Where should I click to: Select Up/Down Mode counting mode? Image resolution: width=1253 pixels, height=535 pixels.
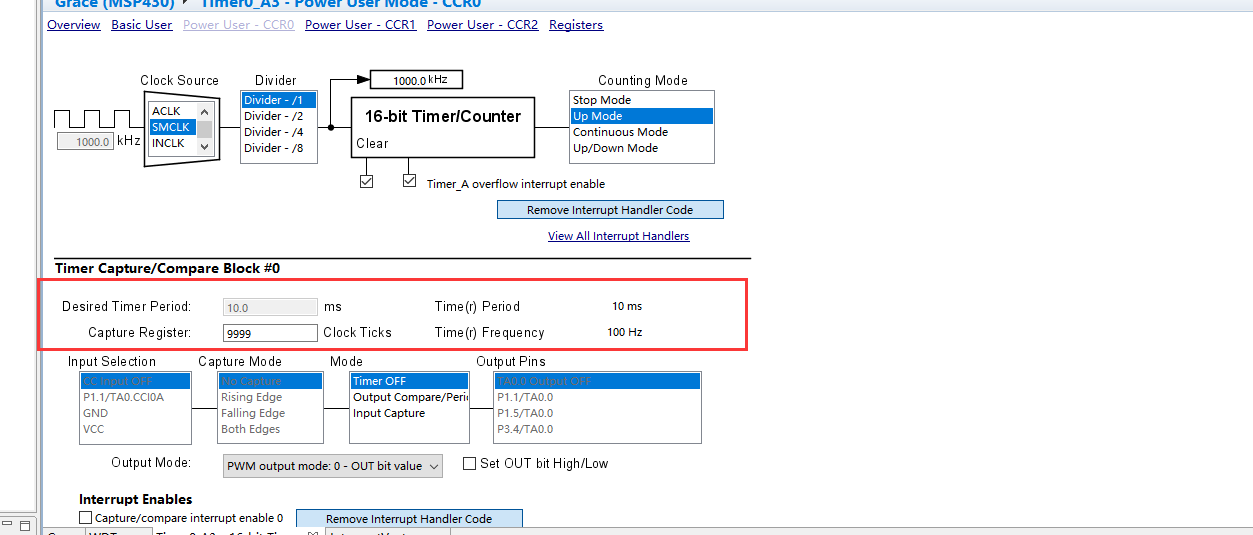(x=641, y=148)
